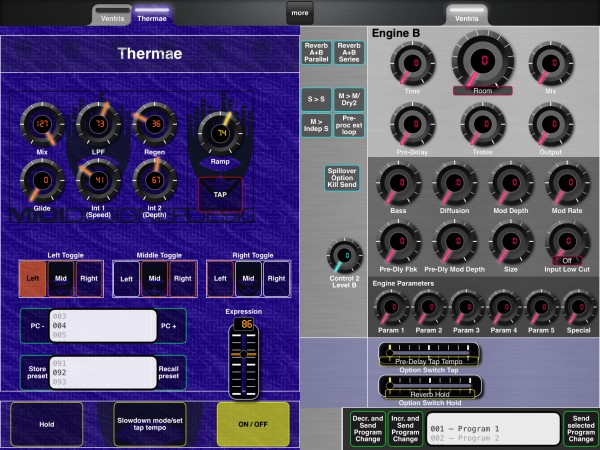Click the Hold button
Viewport: 600px width, 450px height.
point(47,424)
